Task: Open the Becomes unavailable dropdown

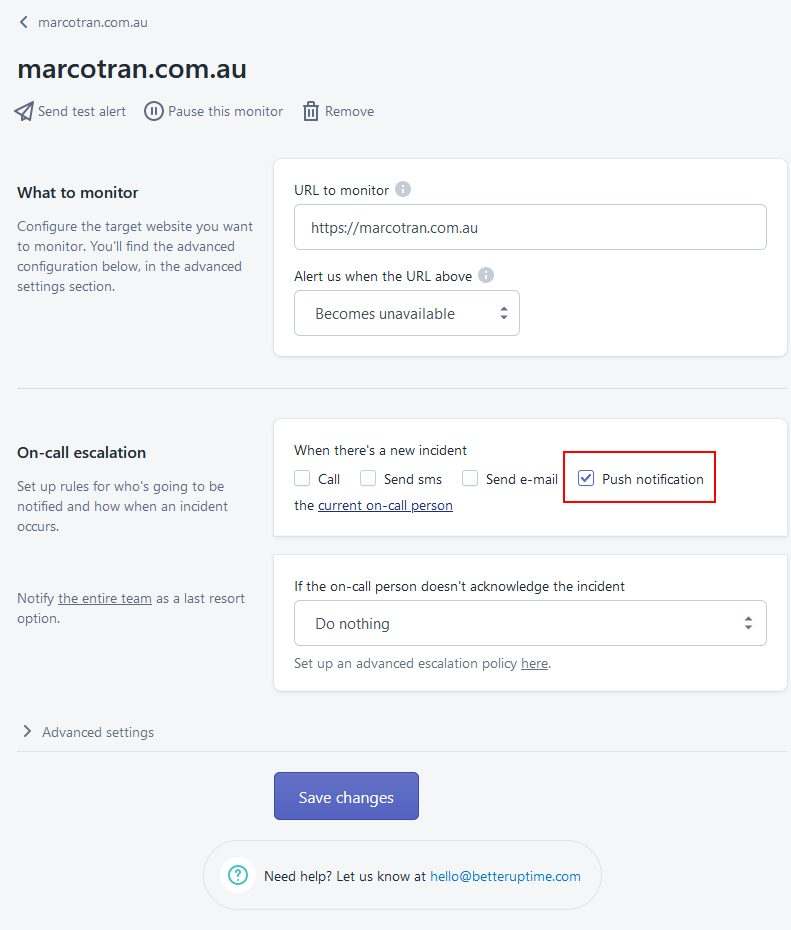Action: coord(407,313)
